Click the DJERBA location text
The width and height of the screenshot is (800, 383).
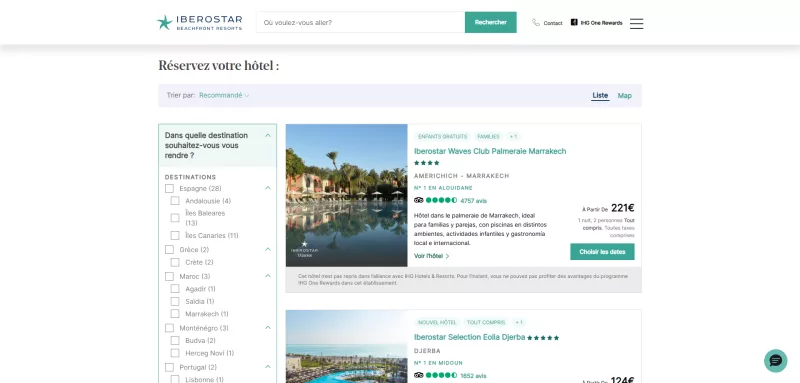428,351
